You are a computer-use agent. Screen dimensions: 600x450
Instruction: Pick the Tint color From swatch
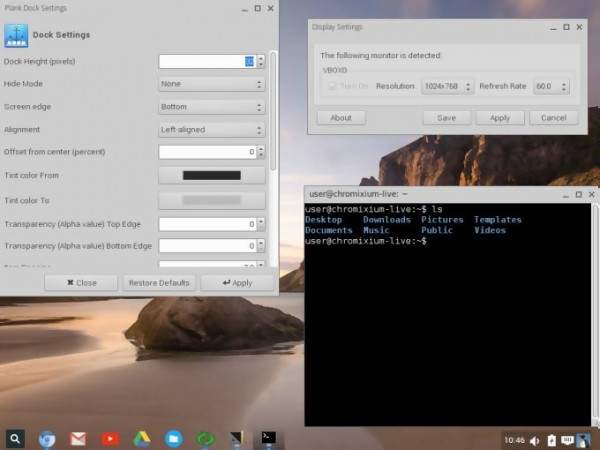212,175
